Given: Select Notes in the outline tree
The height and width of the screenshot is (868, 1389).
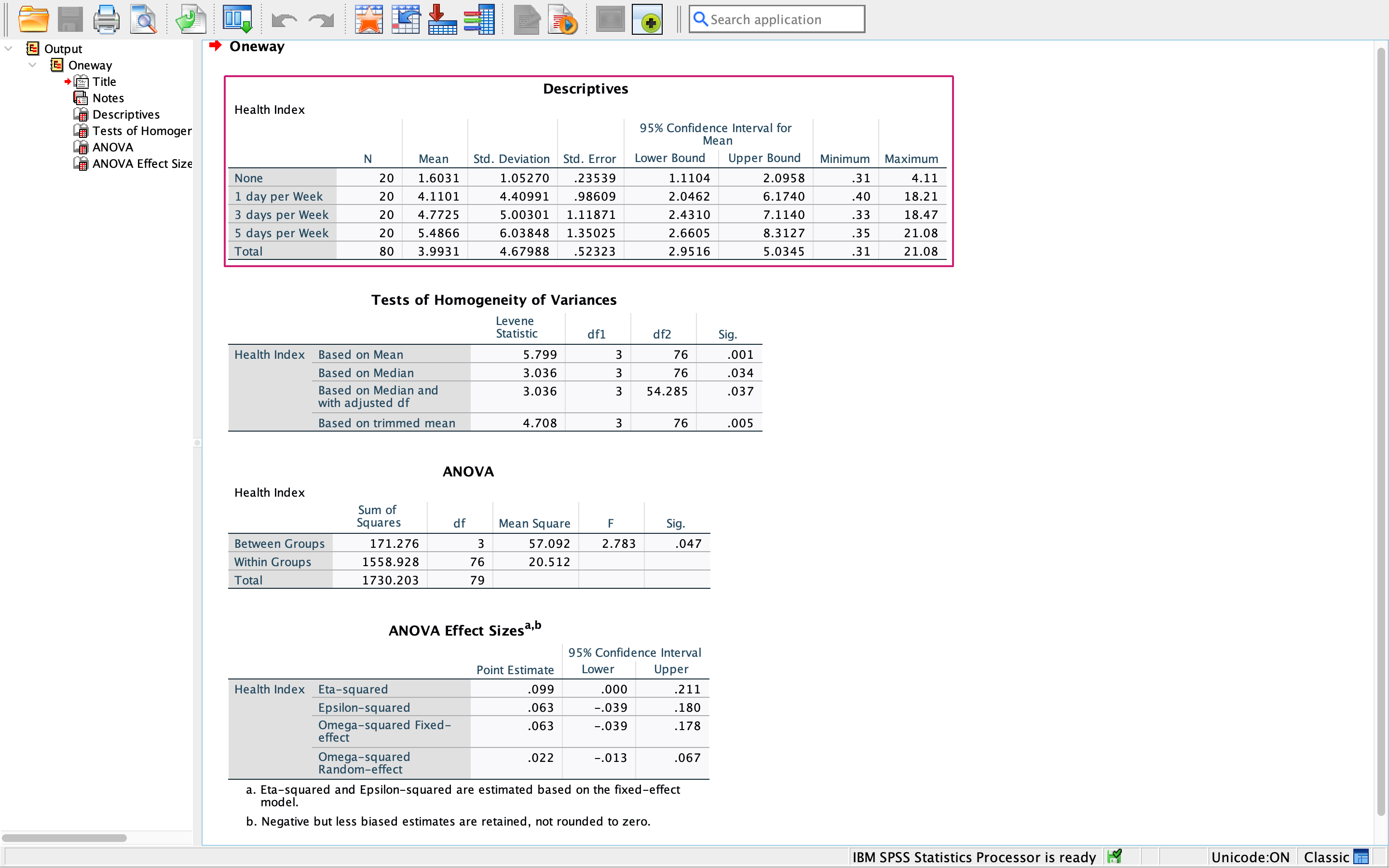Looking at the screenshot, I should tap(109, 98).
